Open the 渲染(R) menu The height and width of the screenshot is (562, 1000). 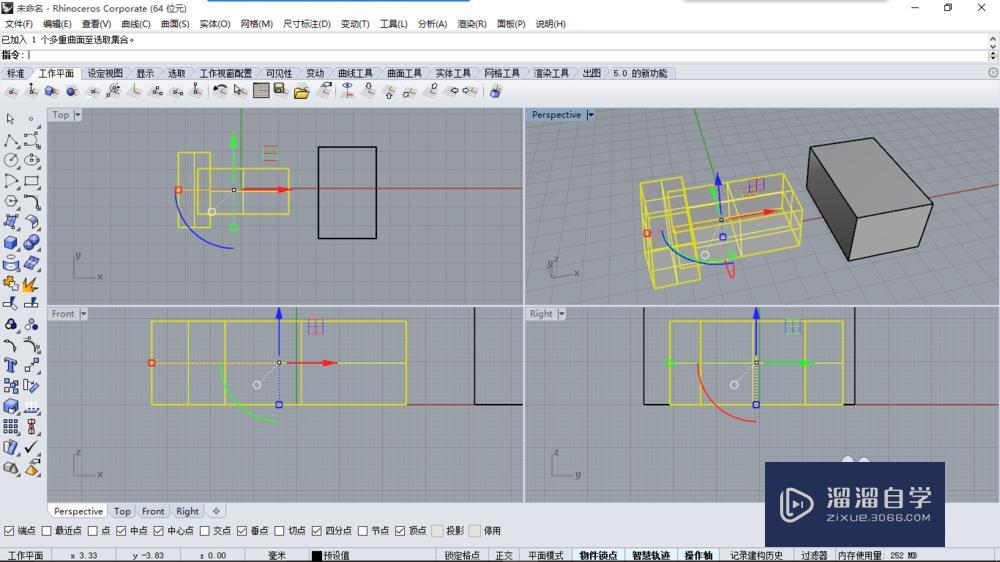pyautogui.click(x=471, y=24)
